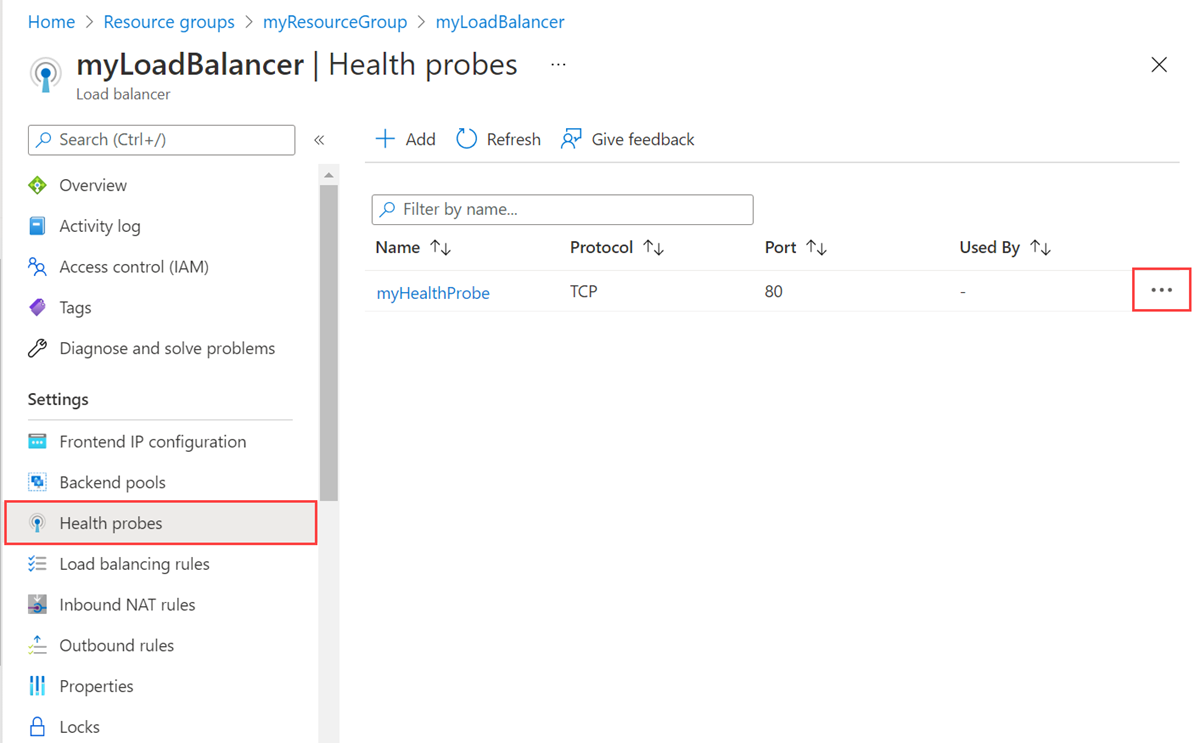Click the Backend pools icon
The image size is (1200, 743).
click(37, 482)
